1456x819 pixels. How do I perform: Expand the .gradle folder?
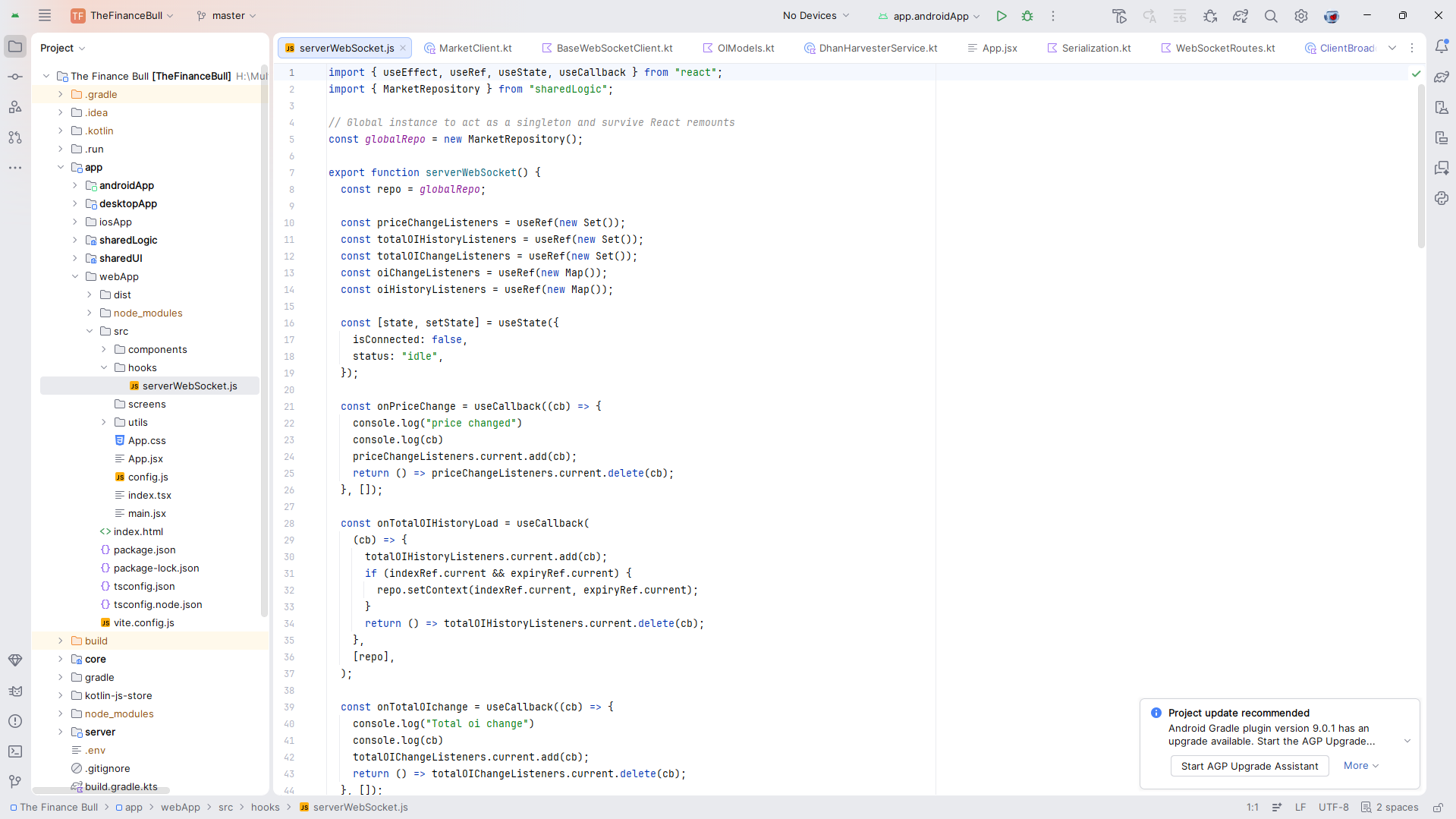point(61,95)
